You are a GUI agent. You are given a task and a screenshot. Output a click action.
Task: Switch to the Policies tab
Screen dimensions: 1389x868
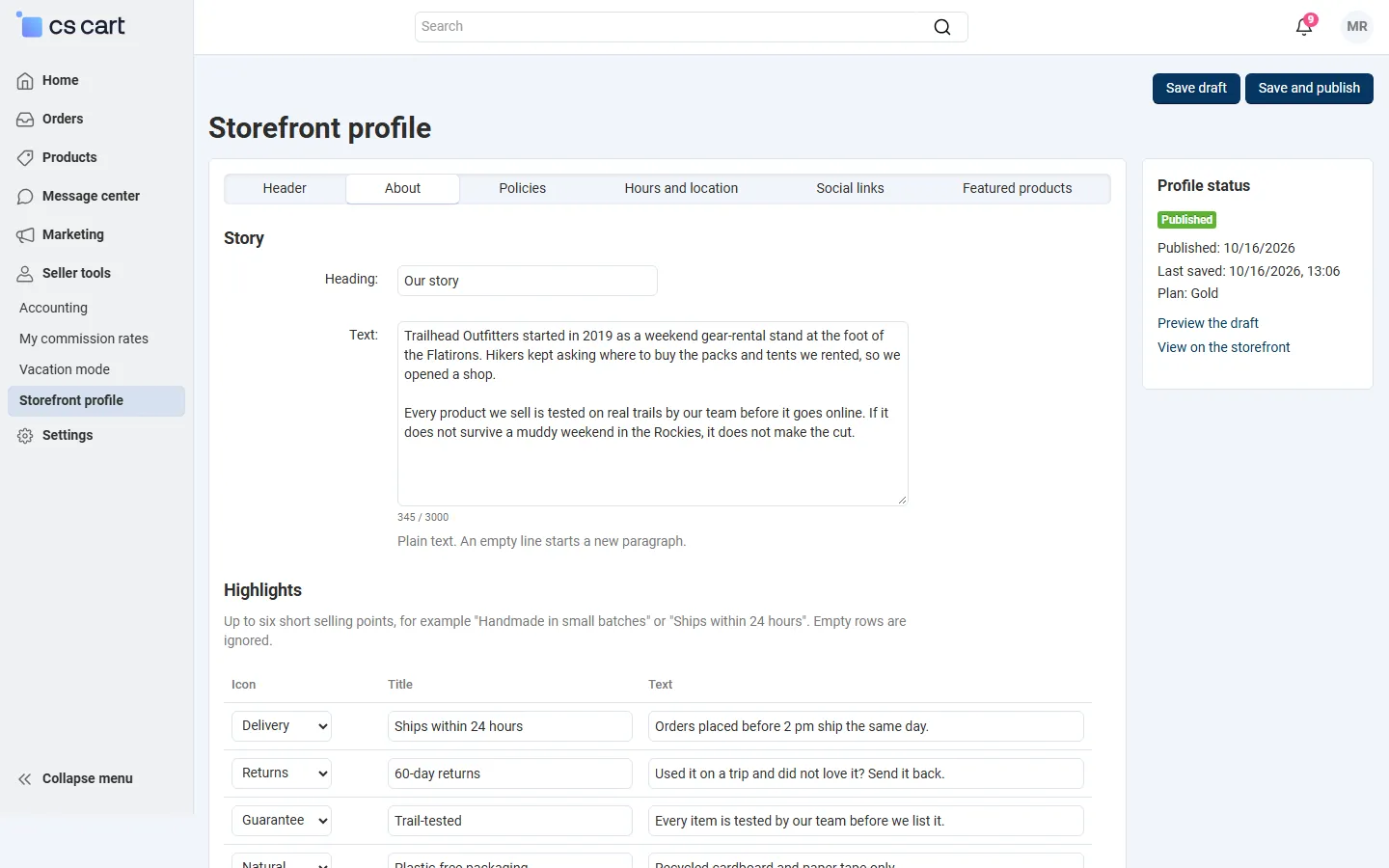click(x=523, y=188)
